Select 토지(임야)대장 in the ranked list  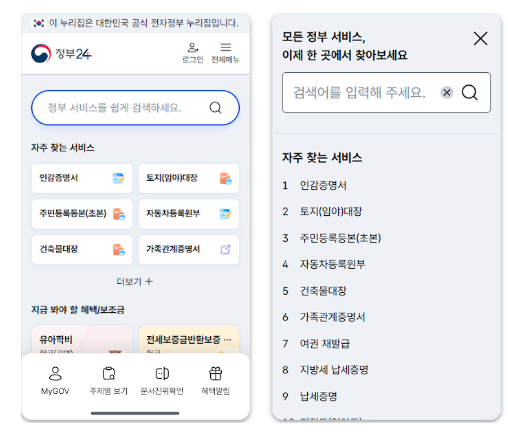click(x=331, y=211)
